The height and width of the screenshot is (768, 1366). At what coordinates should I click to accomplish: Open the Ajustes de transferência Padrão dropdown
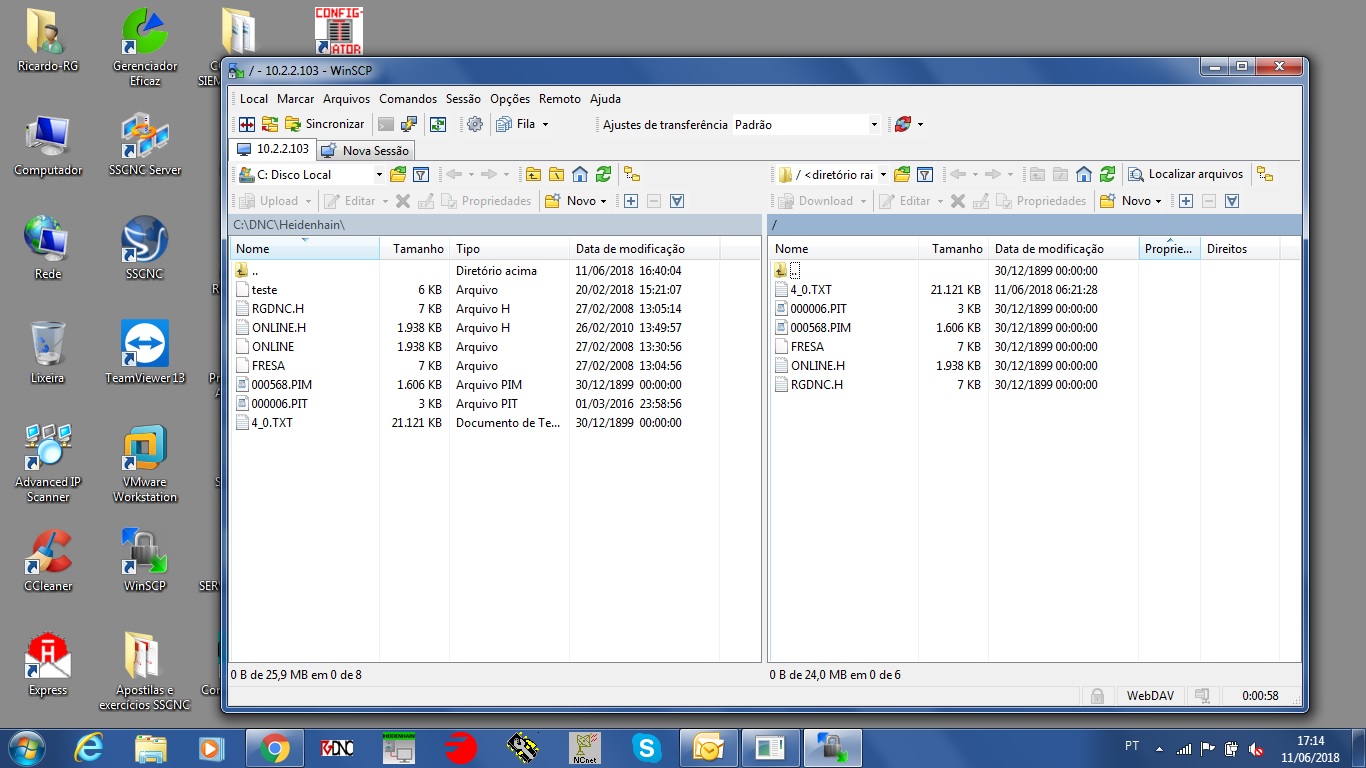[x=873, y=125]
